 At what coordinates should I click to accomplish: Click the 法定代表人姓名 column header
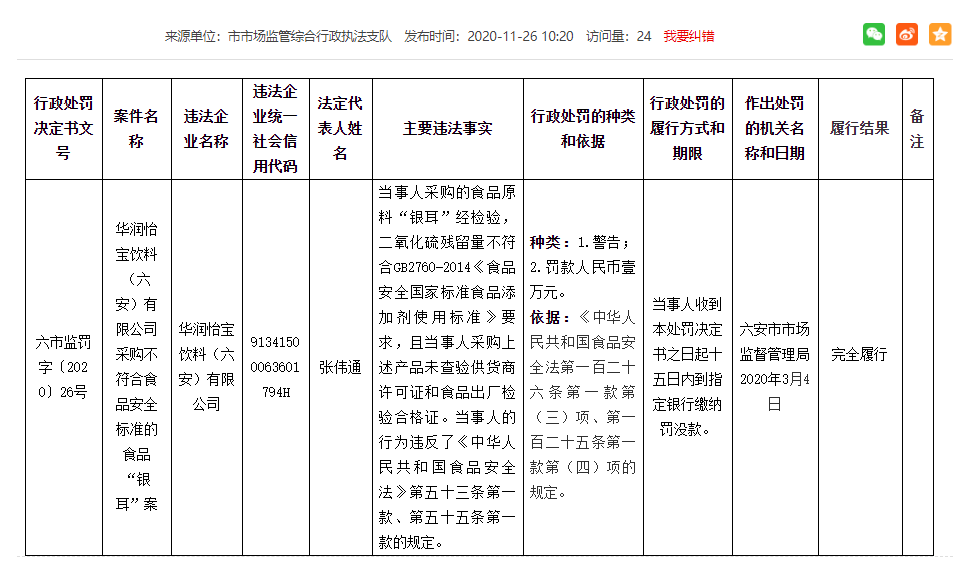click(340, 128)
